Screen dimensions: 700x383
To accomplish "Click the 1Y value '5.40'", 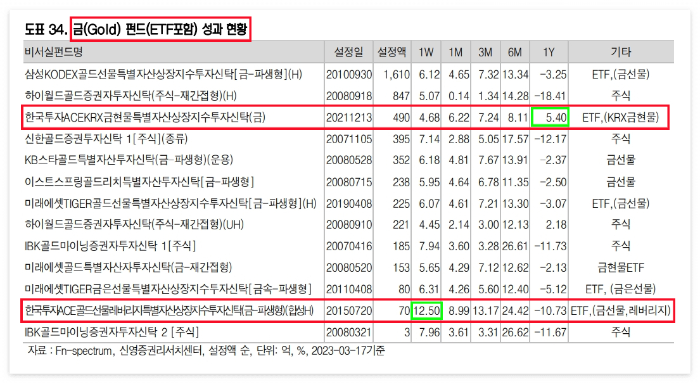I will 556,118.
